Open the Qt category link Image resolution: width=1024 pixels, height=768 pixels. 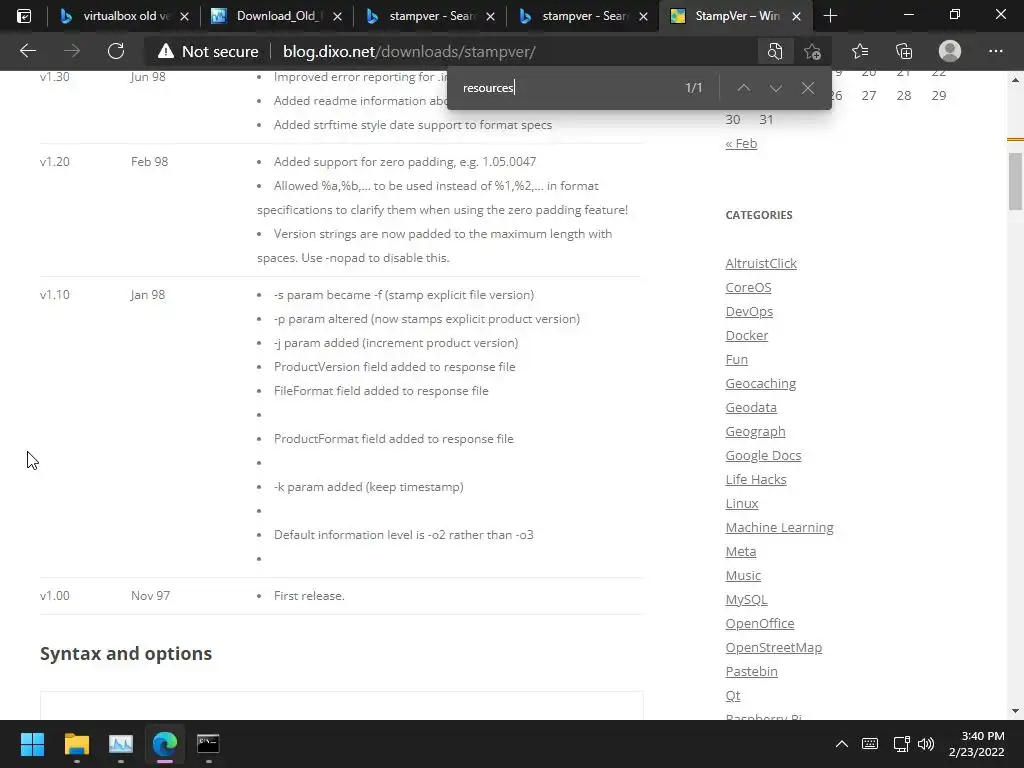tap(733, 696)
